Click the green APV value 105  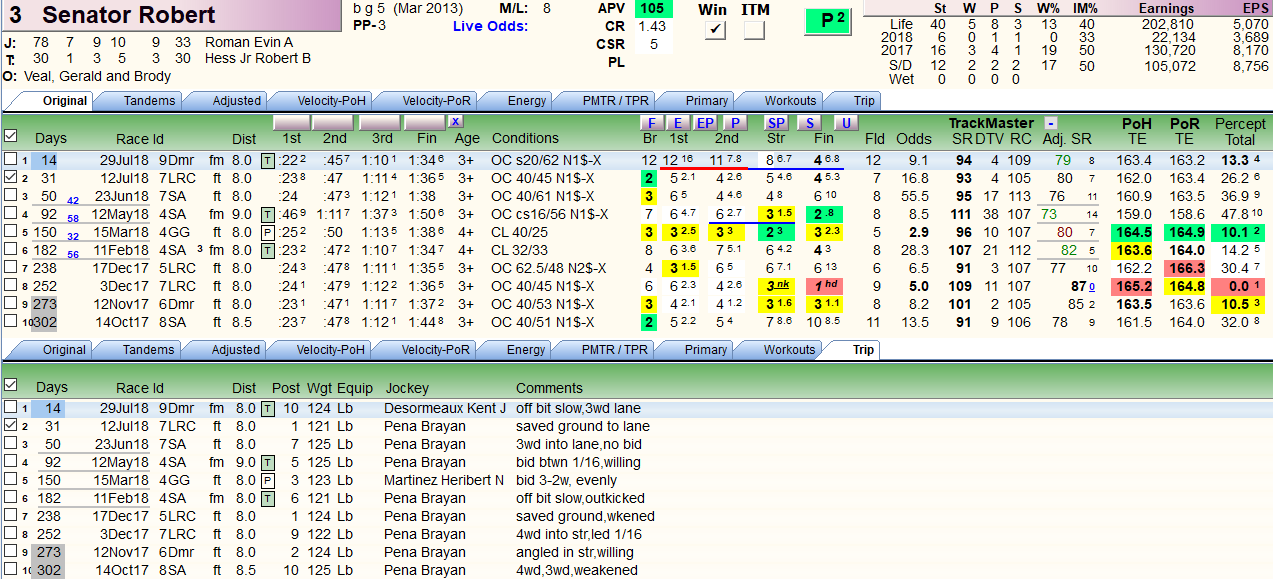coord(655,8)
